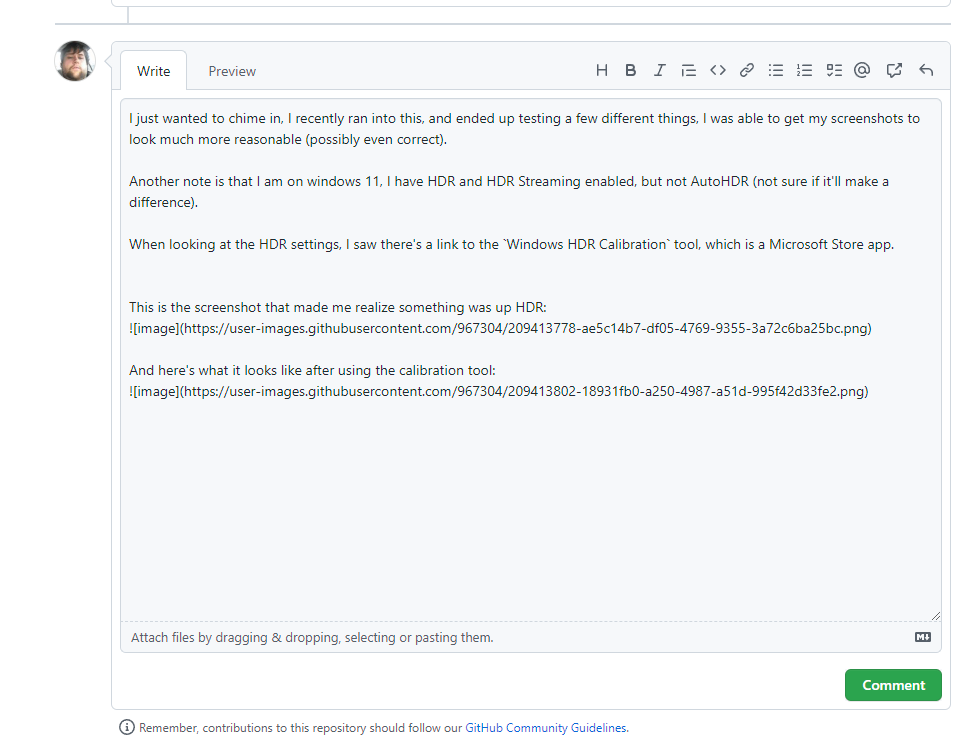Switch to the Preview tab
This screenshot has height=735, width=979.
pyautogui.click(x=231, y=70)
